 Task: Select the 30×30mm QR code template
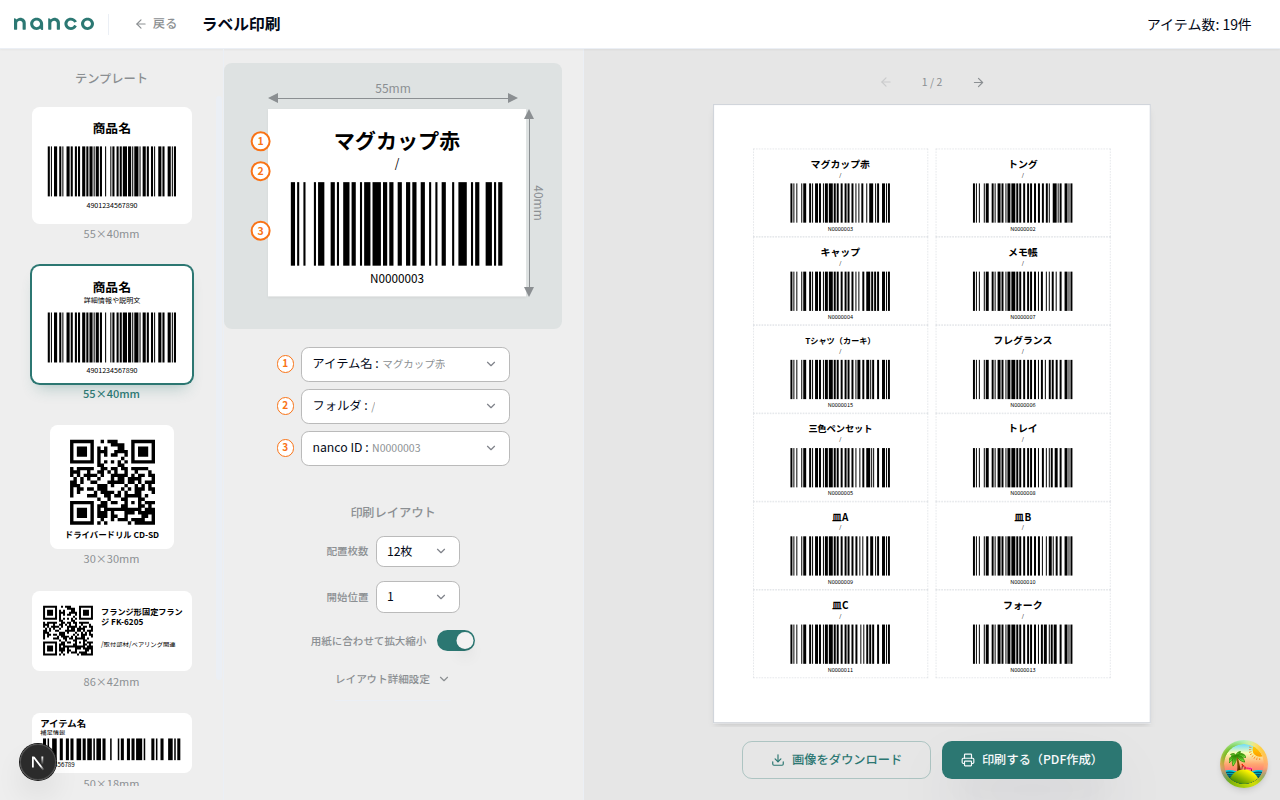112,486
